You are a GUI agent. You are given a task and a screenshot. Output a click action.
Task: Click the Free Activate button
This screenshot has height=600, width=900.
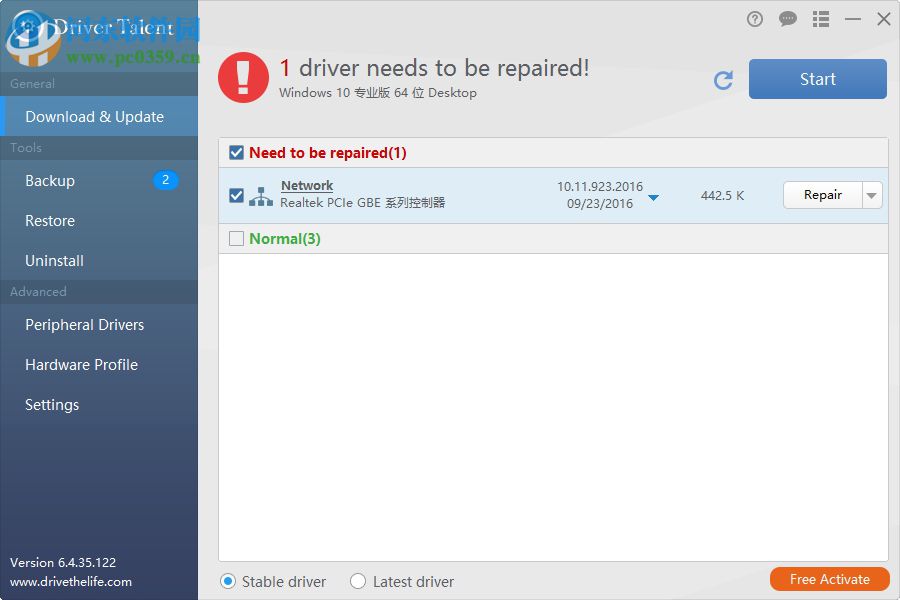[829, 579]
